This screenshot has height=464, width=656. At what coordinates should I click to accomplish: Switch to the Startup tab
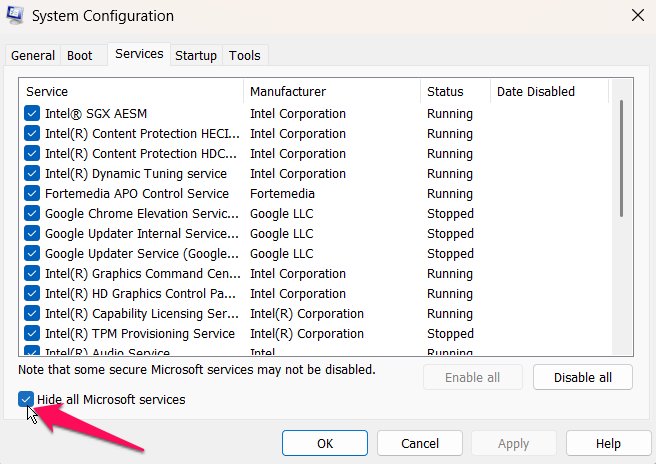click(x=196, y=56)
